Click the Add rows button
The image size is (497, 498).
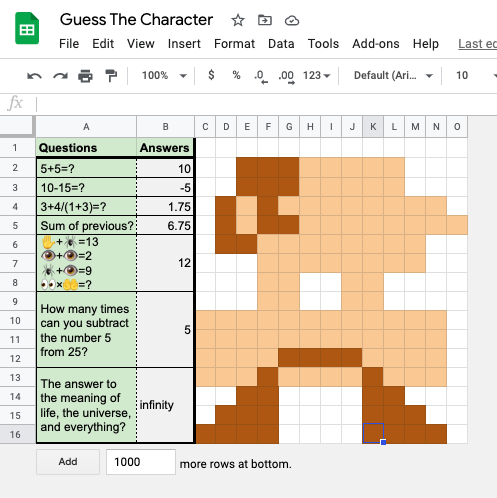[x=68, y=462]
